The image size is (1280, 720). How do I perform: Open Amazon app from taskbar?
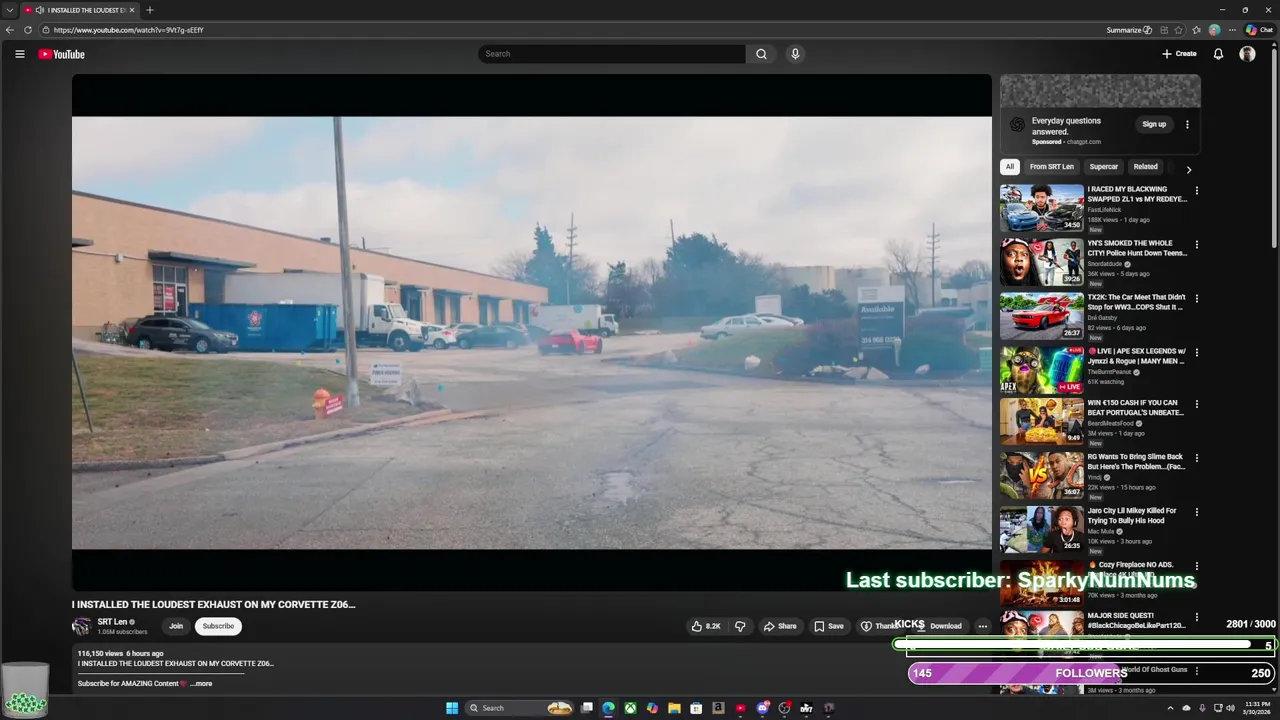click(718, 708)
